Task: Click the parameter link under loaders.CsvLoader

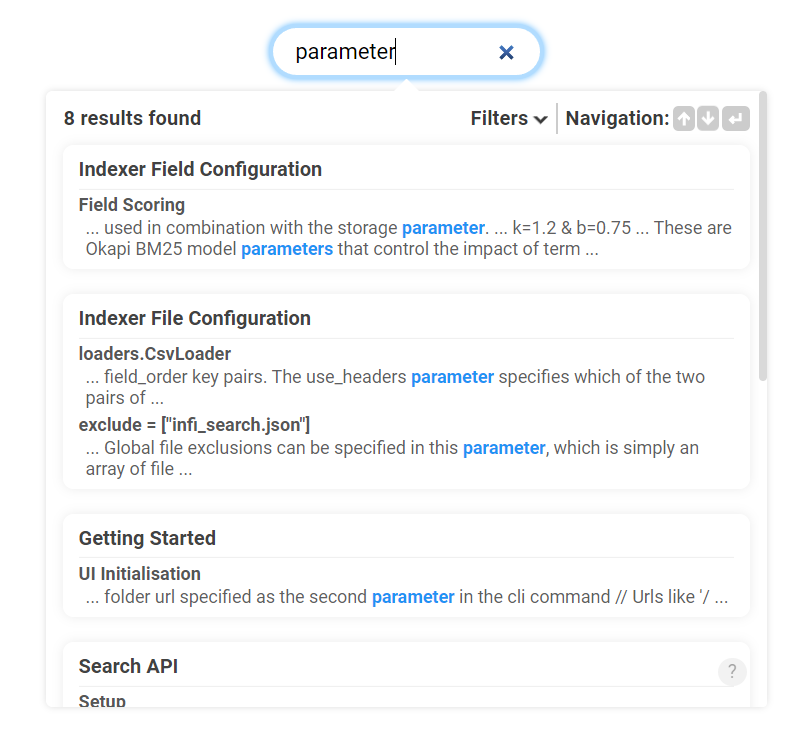Action: point(452,377)
